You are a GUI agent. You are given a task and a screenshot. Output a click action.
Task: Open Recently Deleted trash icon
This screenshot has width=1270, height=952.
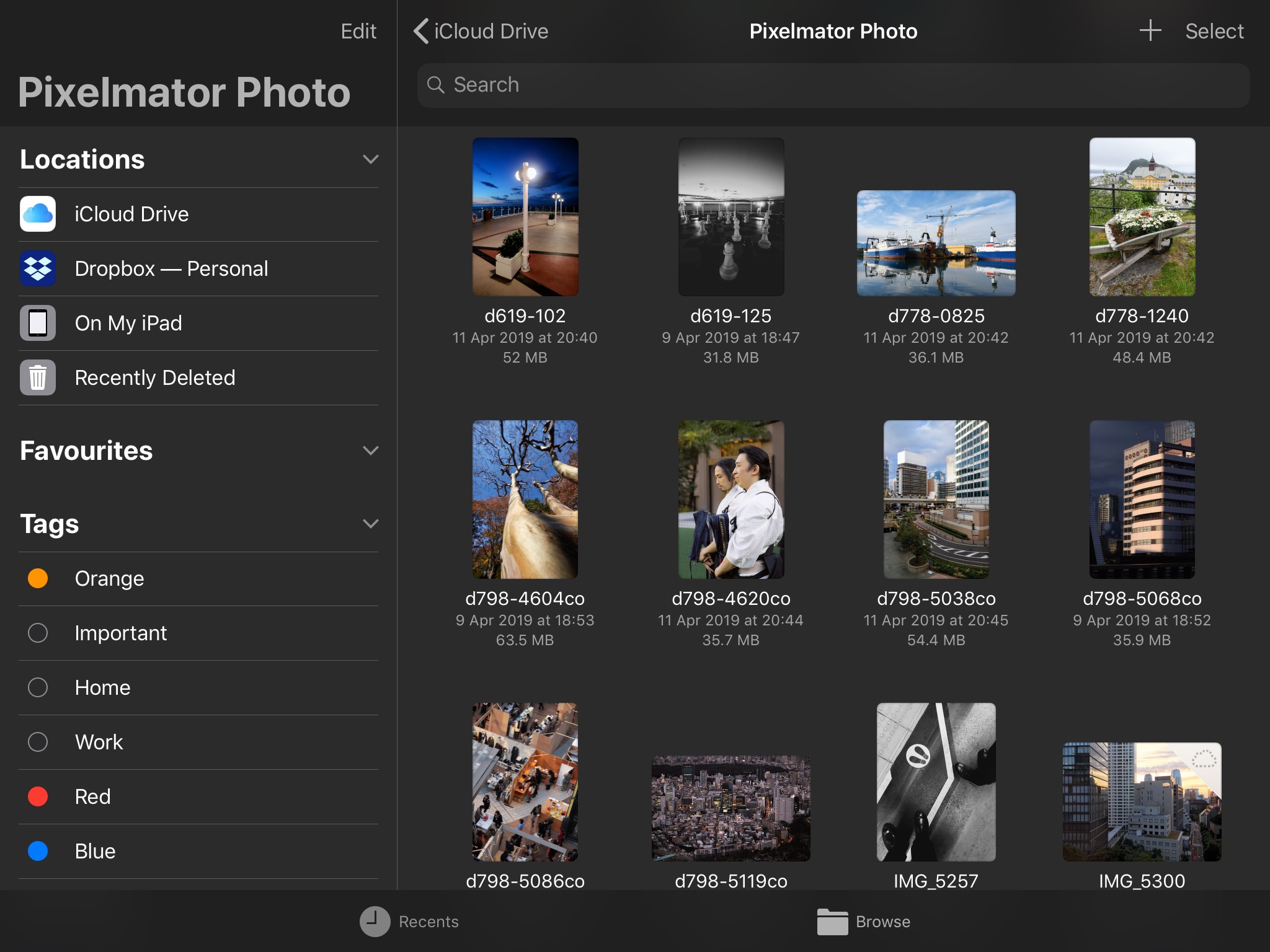click(38, 377)
